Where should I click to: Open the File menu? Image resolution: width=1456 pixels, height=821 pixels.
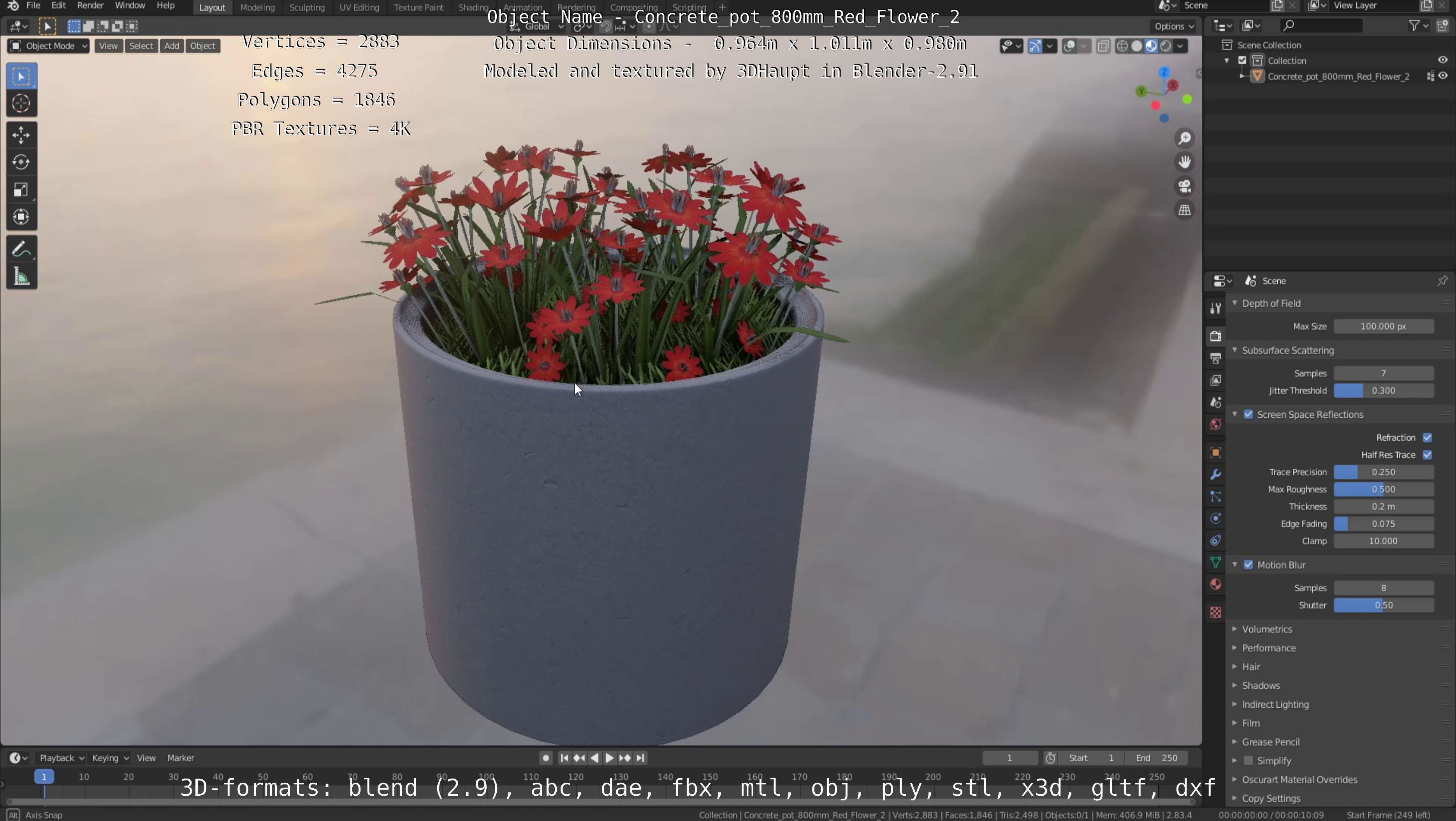tap(33, 6)
